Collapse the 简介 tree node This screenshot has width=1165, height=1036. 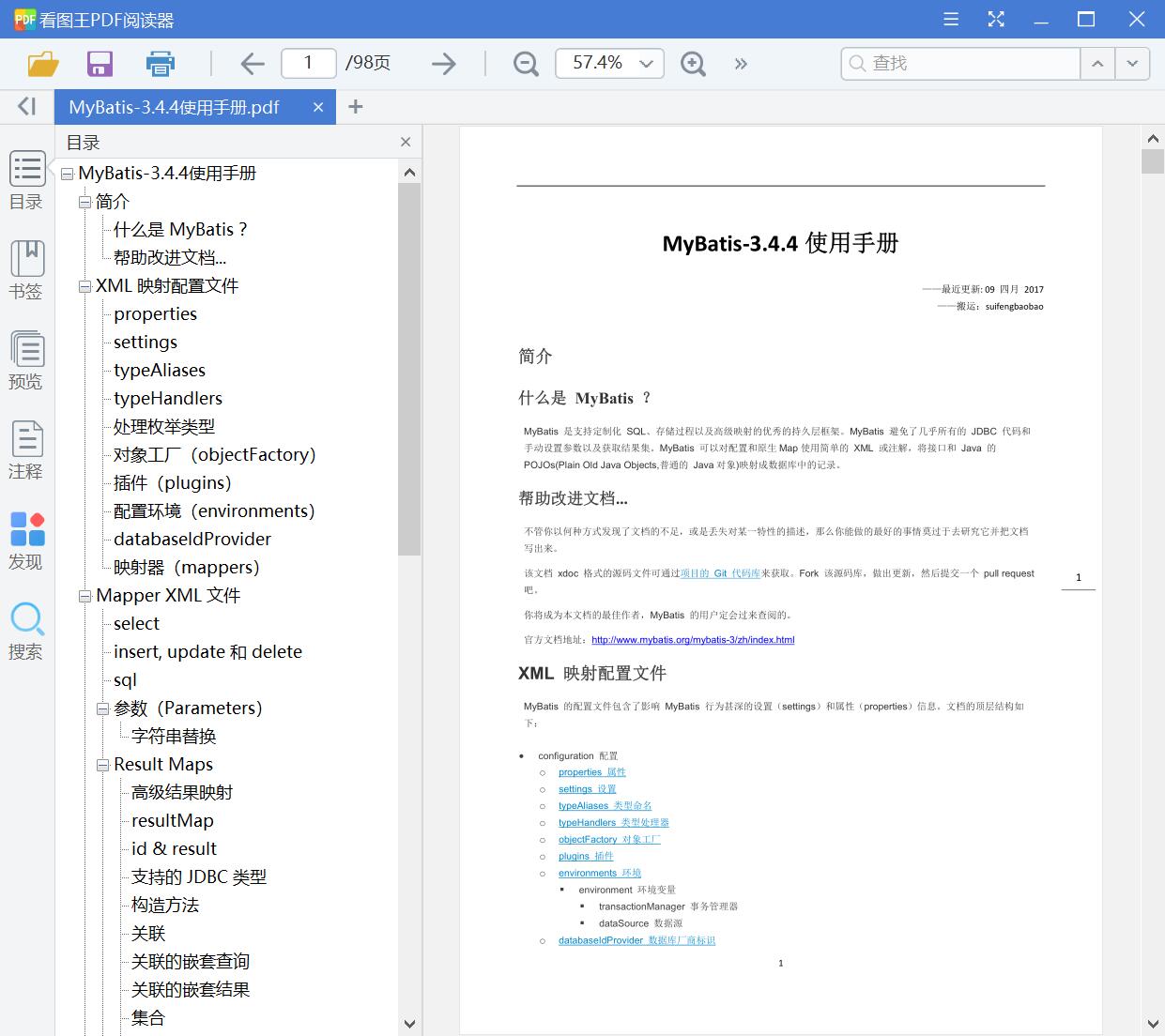click(x=84, y=202)
